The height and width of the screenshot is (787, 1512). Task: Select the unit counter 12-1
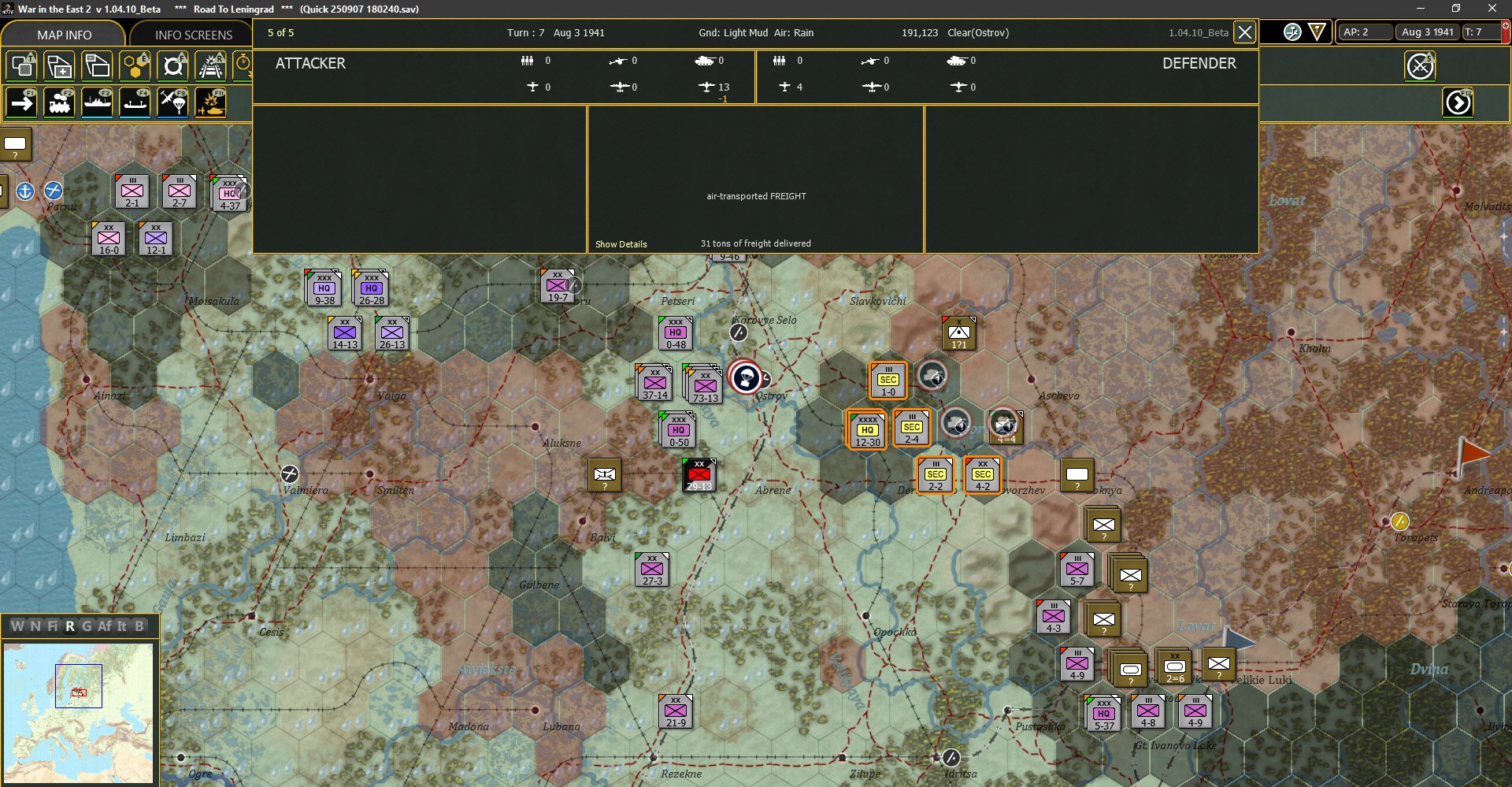point(156,239)
